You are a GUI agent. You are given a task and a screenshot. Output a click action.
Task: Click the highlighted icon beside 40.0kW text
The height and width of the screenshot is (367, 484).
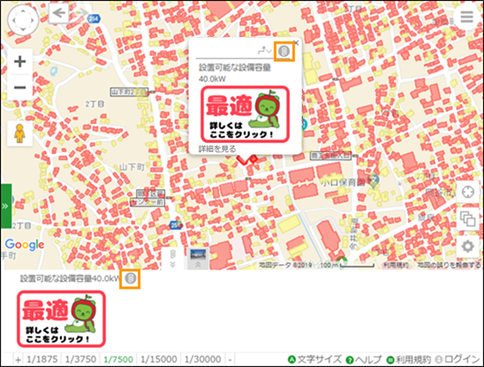point(131,279)
